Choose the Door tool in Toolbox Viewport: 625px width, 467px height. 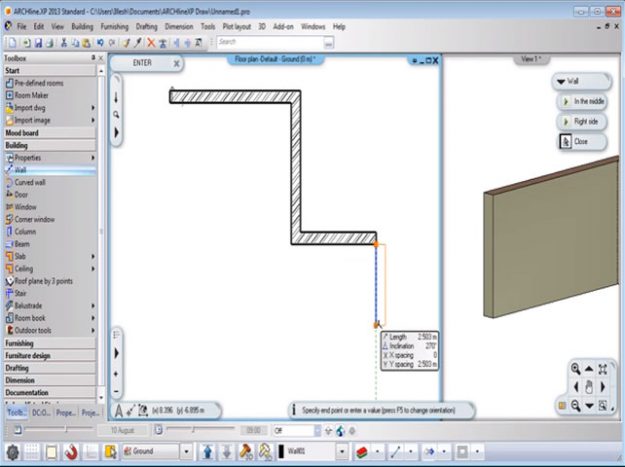25,194
